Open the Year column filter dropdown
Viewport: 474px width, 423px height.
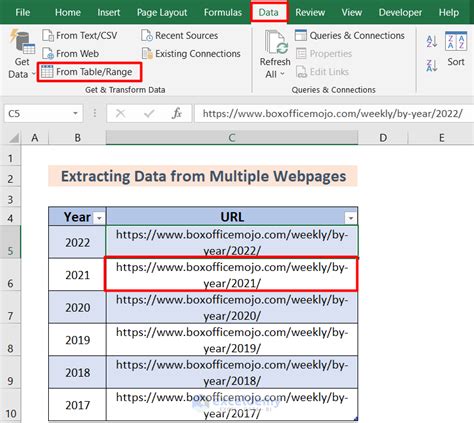pyautogui.click(x=99, y=218)
